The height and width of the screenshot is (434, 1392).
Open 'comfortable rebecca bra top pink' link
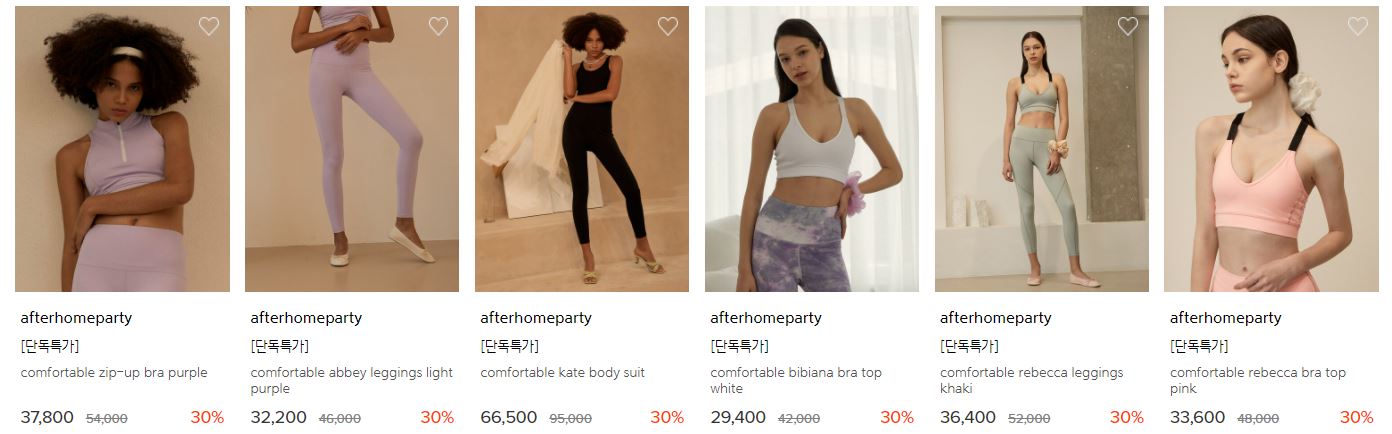click(x=1258, y=380)
